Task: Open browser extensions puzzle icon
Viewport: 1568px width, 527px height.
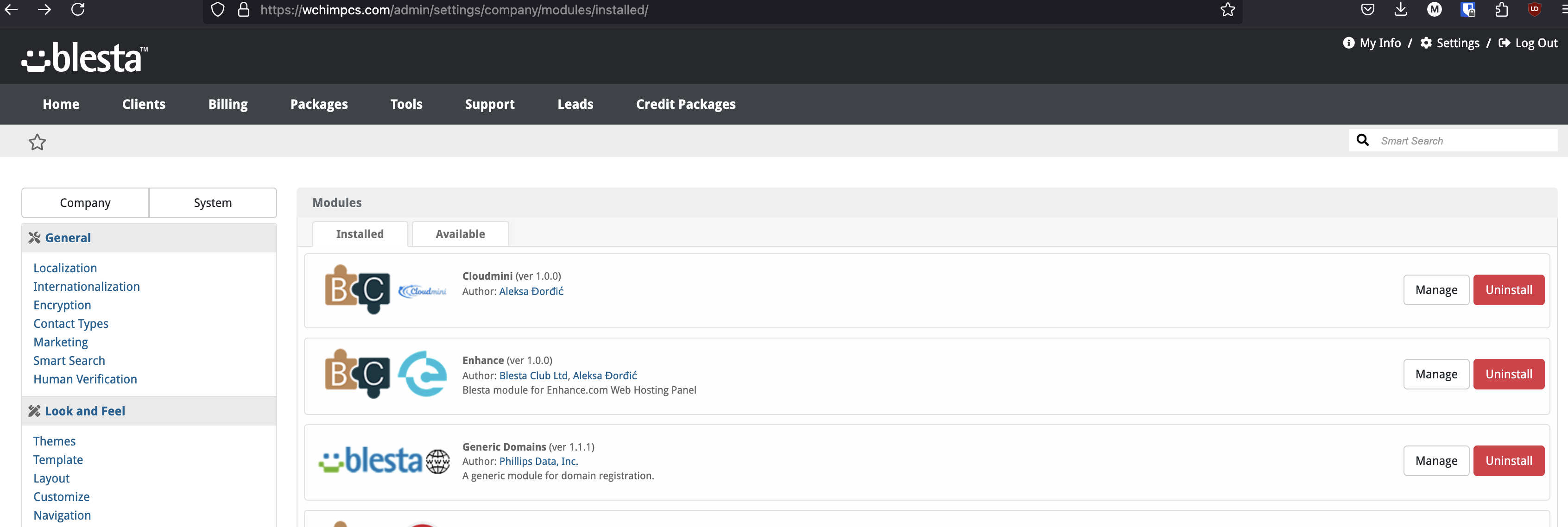Action: tap(1501, 10)
